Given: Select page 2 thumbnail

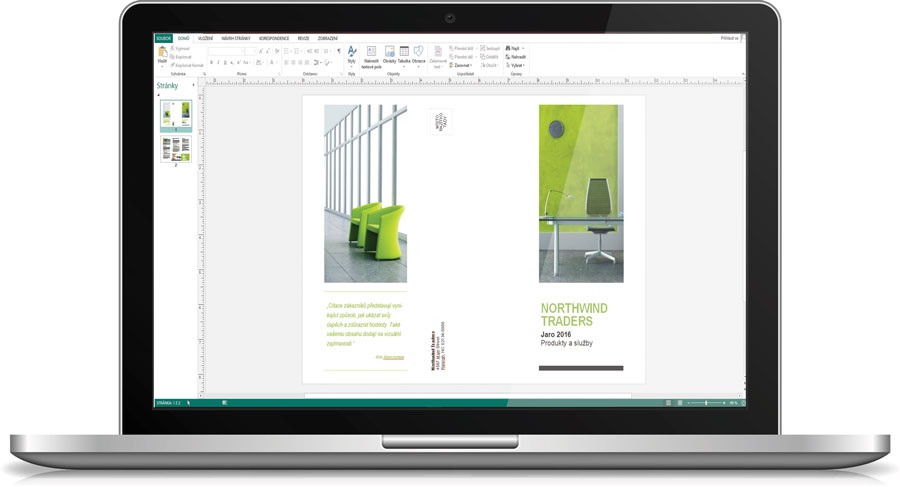Looking at the screenshot, I should [176, 149].
